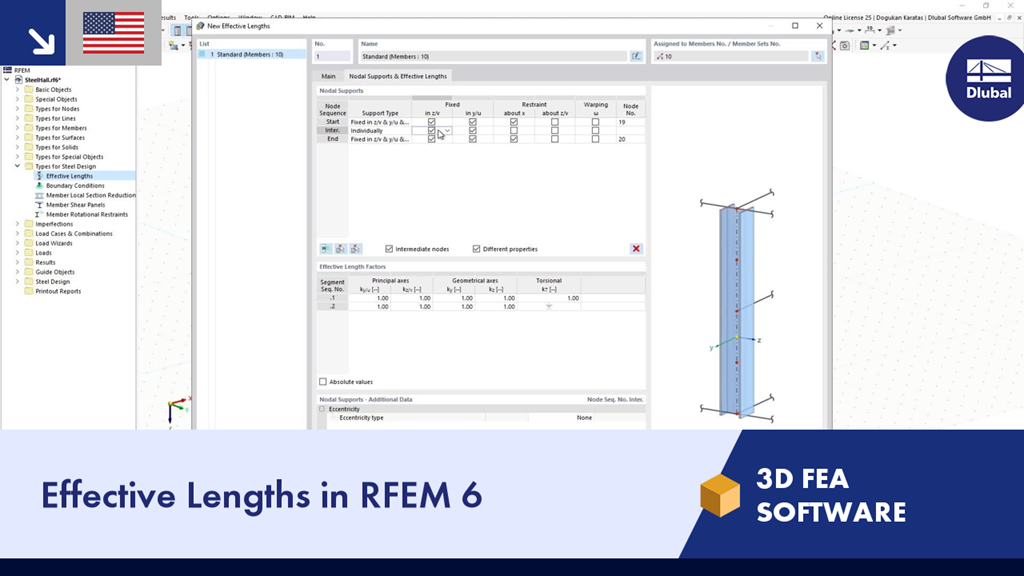The height and width of the screenshot is (576, 1024).
Task: Toggle Start row fixed in z/v checkbox
Action: tap(431, 122)
